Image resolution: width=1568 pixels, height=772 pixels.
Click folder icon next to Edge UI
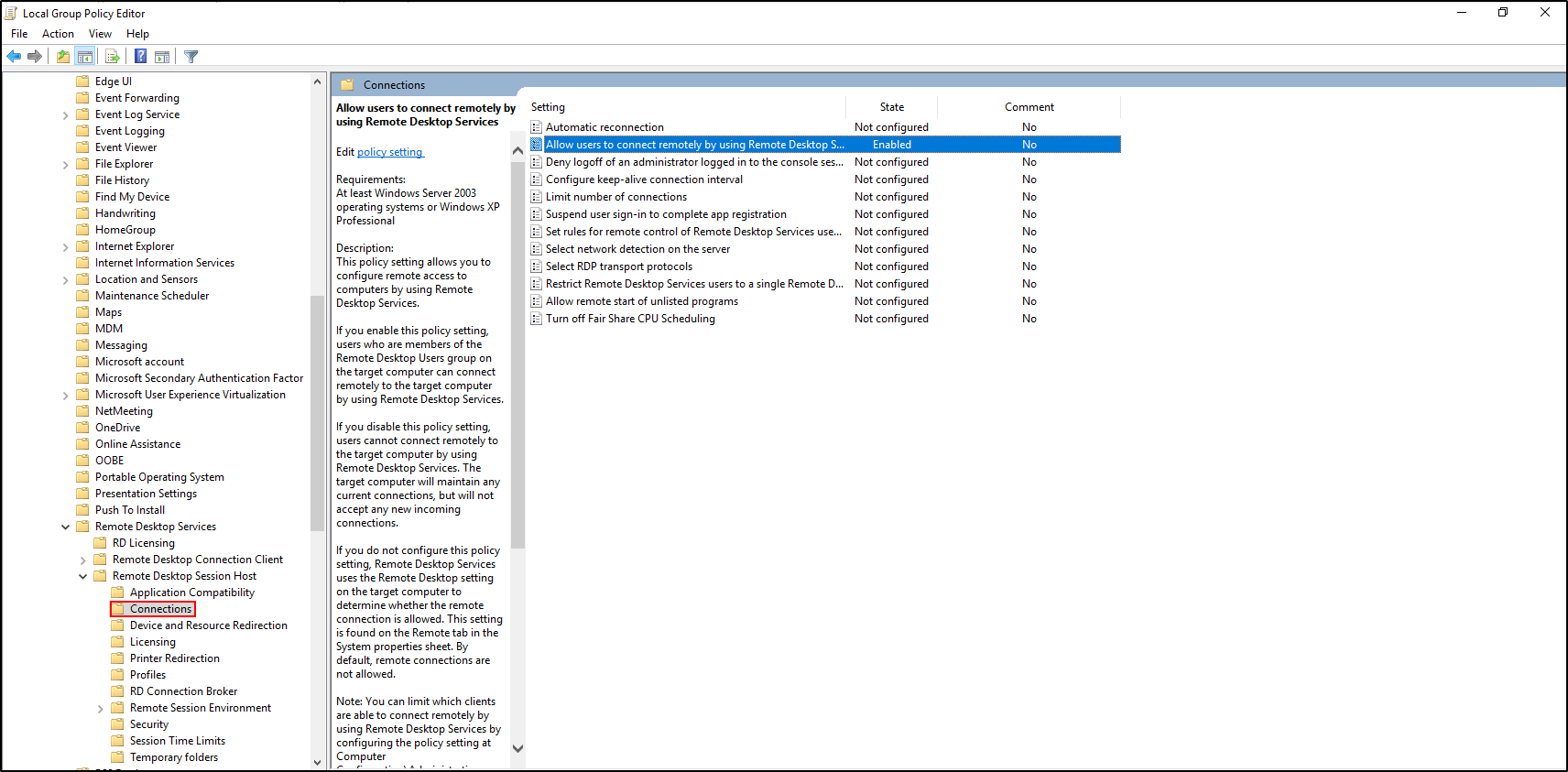82,82
